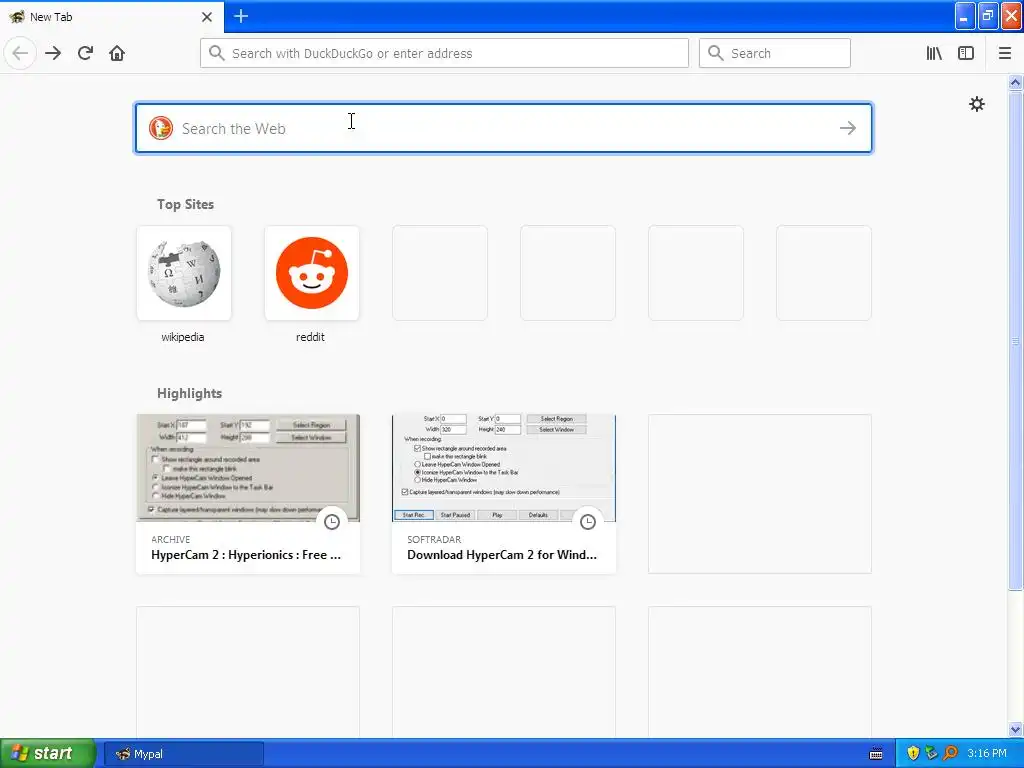
Task: Click the page scrollbar down arrow
Action: 1016,729
